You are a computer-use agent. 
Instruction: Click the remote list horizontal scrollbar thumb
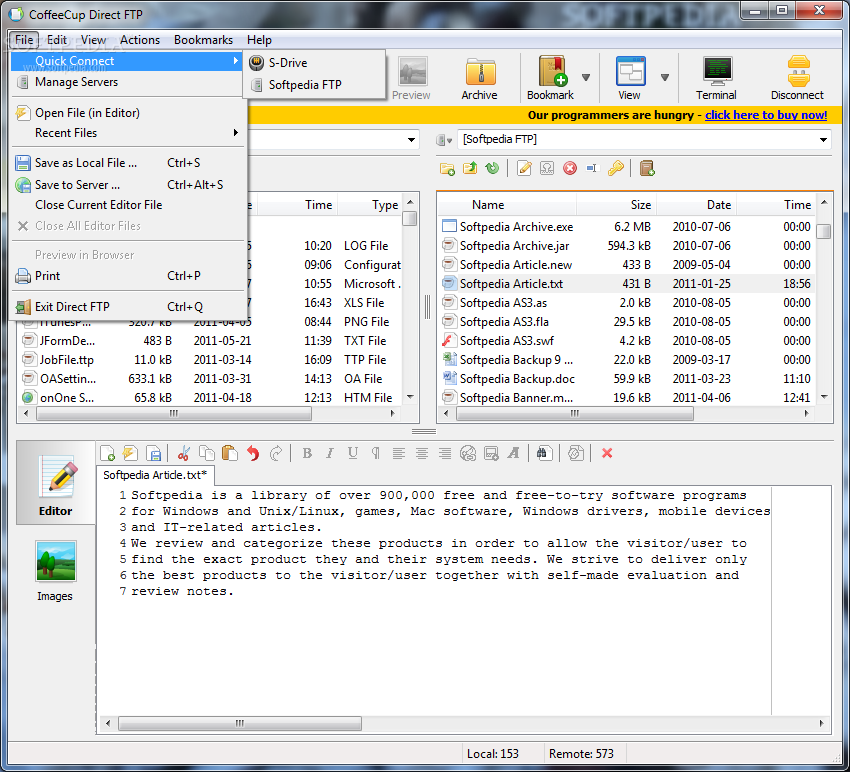coord(575,414)
